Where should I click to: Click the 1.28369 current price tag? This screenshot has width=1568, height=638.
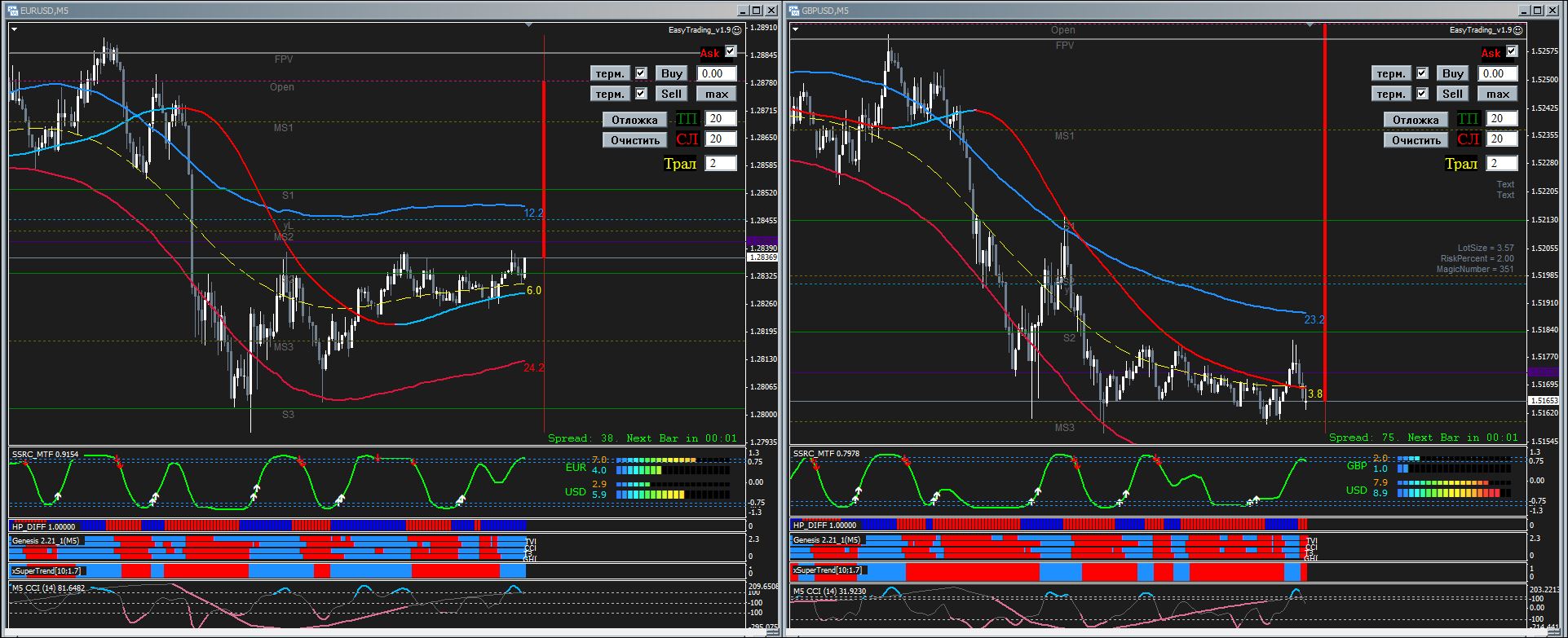click(762, 257)
